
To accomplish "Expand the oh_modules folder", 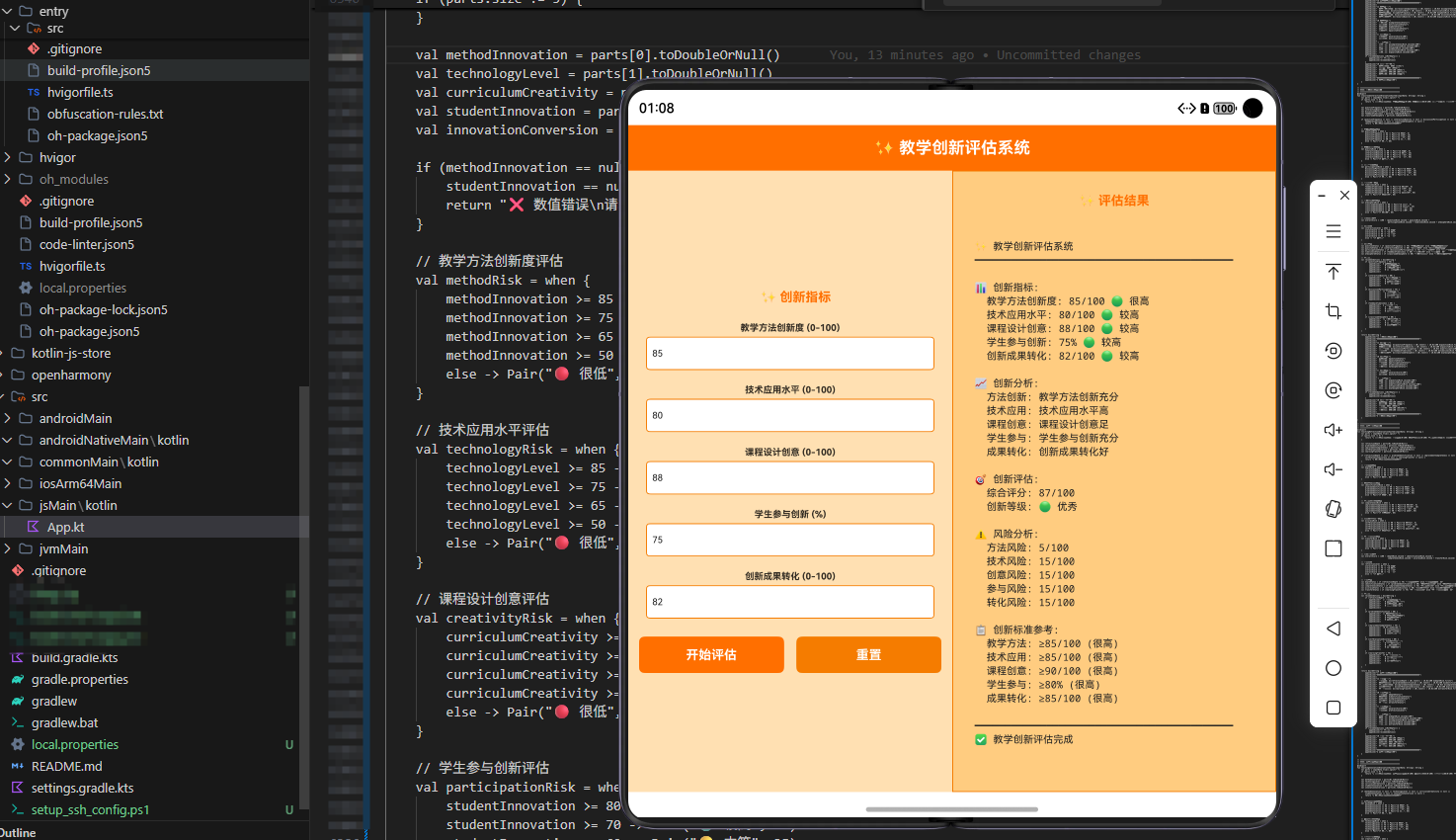I will [8, 179].
